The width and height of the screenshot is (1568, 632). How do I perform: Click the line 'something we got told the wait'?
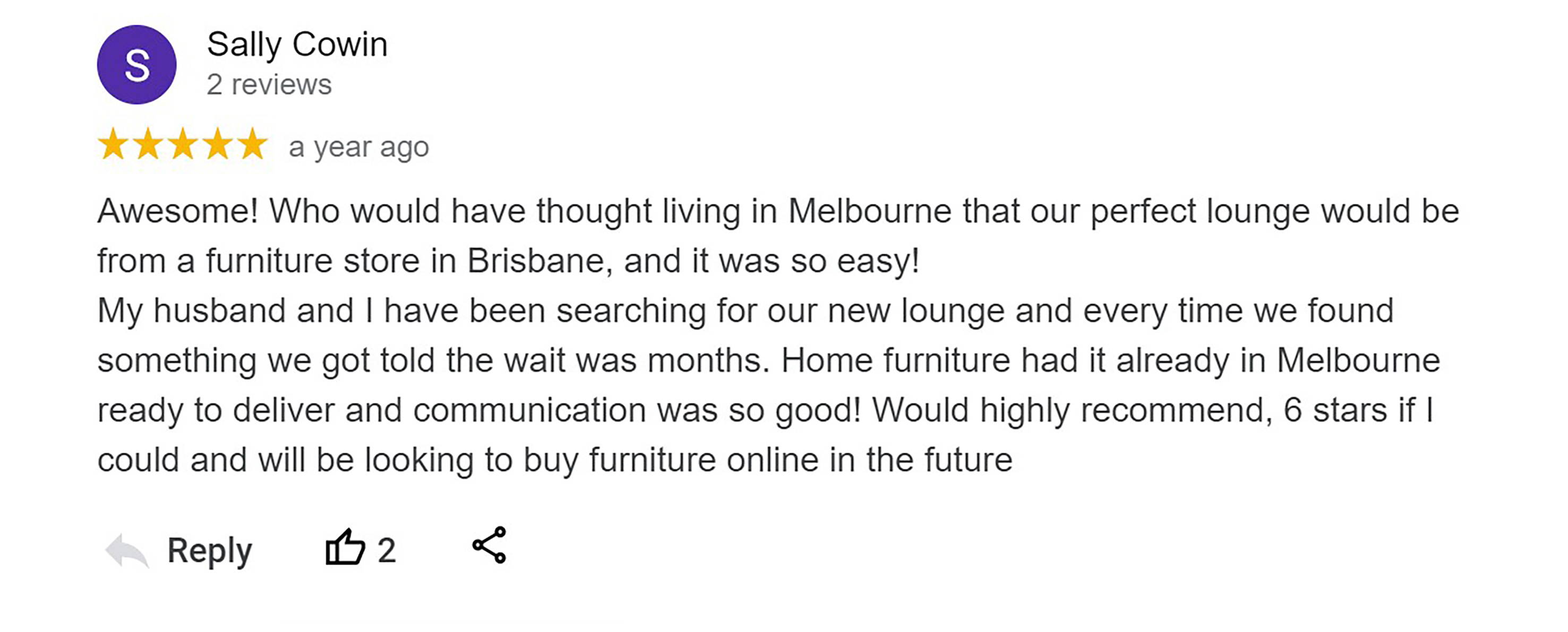pos(769,361)
